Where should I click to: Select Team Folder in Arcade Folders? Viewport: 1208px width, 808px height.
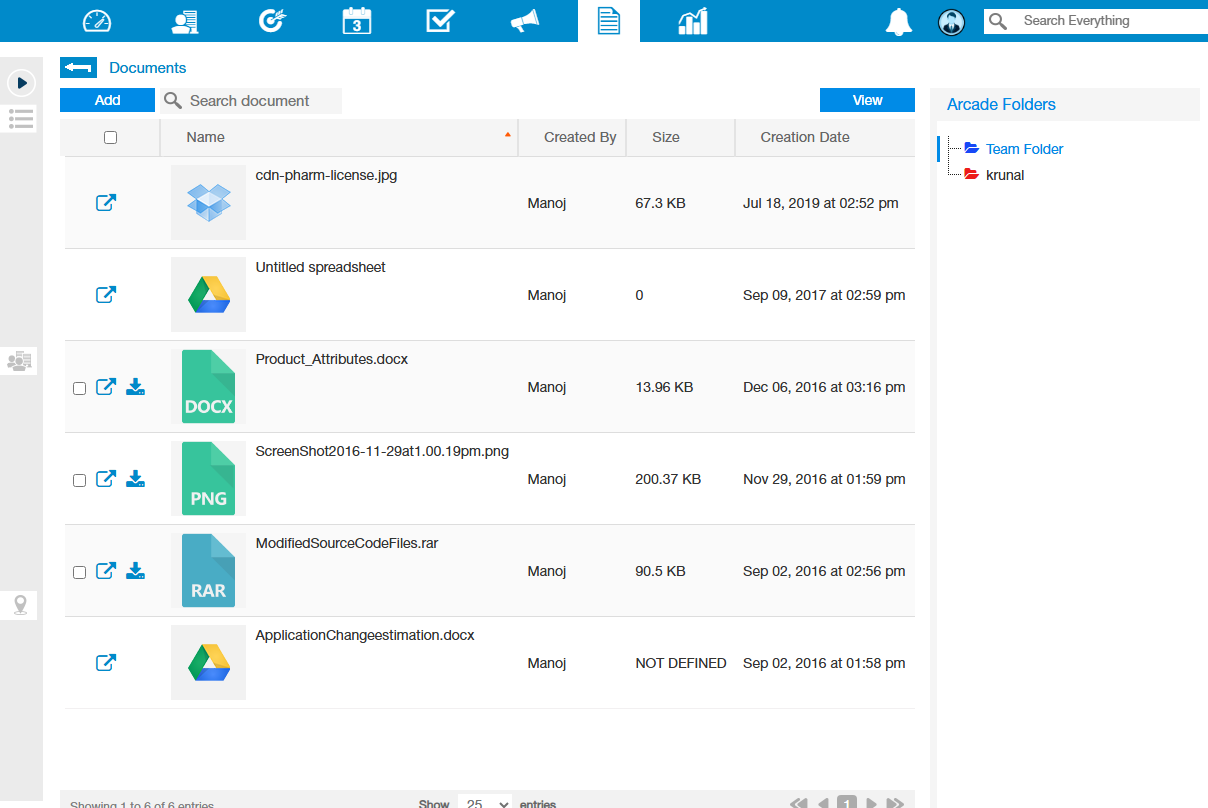pyautogui.click(x=1025, y=149)
